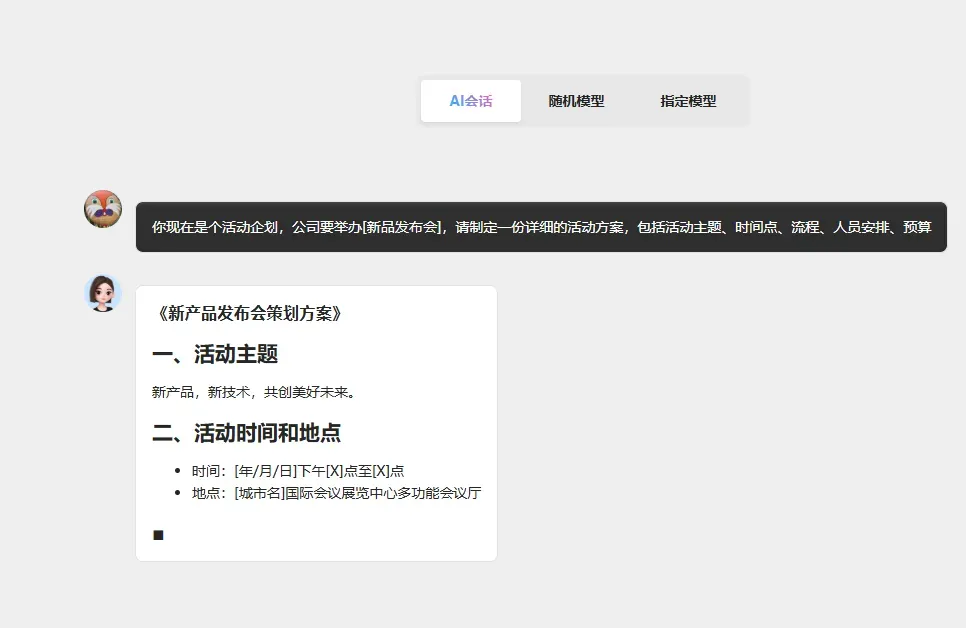The width and height of the screenshot is (966, 628).
Task: Click the dark user prompt message bubble
Action: coord(541,227)
